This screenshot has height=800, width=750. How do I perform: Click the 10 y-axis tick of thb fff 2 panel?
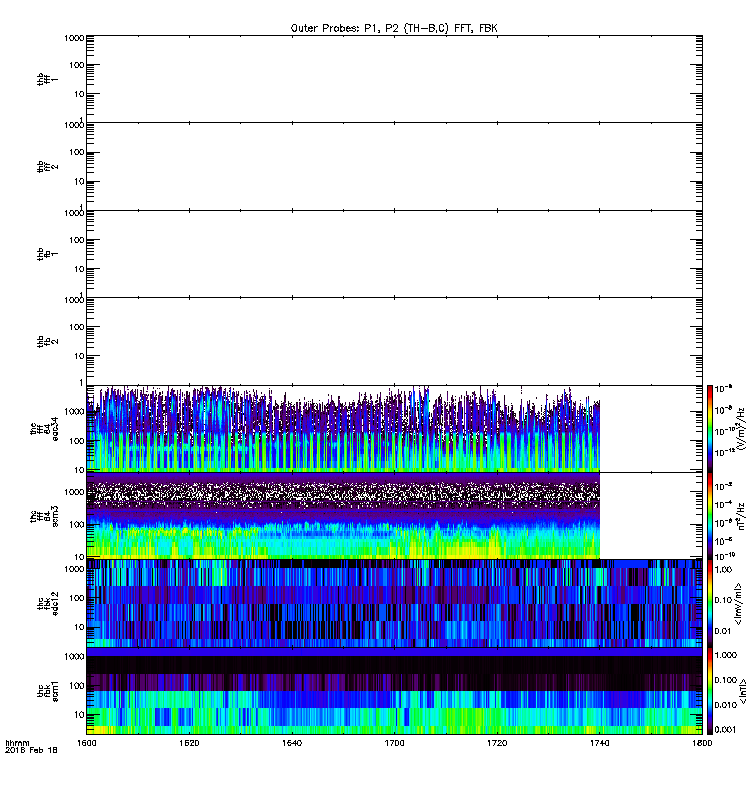(x=80, y=181)
